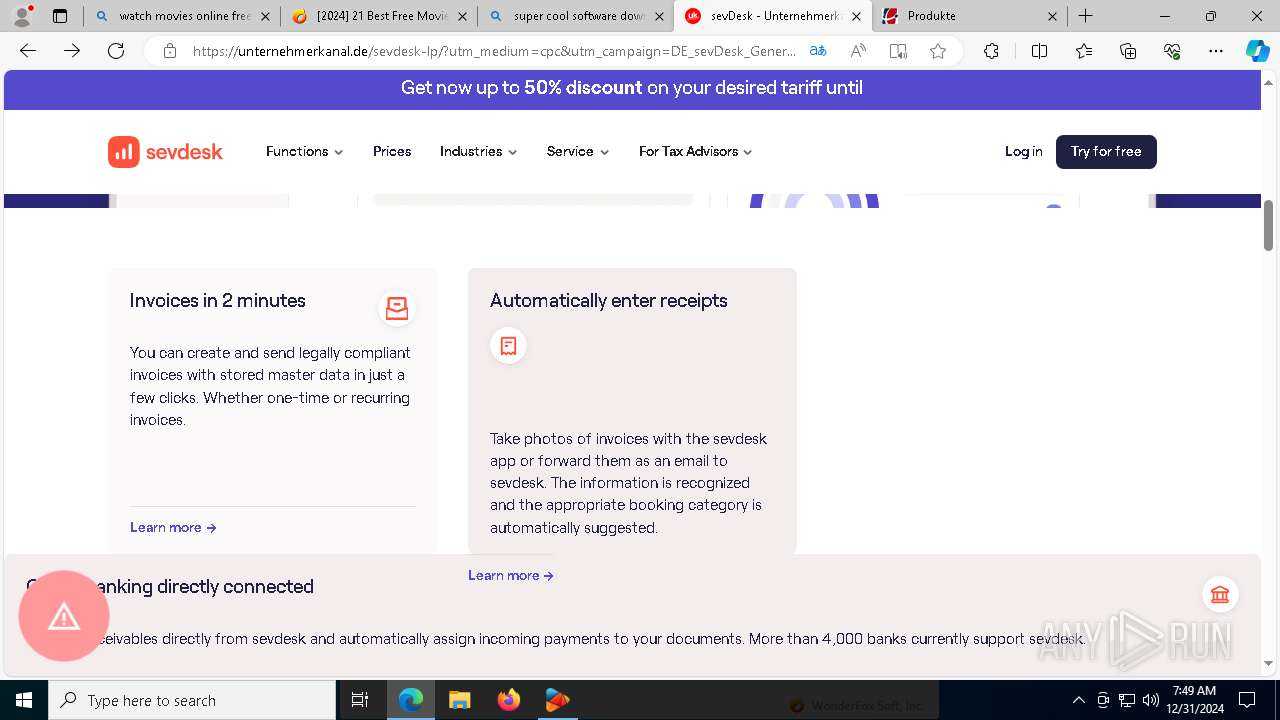Click the browser forward arrow
This screenshot has width=1280, height=720.
(72, 51)
